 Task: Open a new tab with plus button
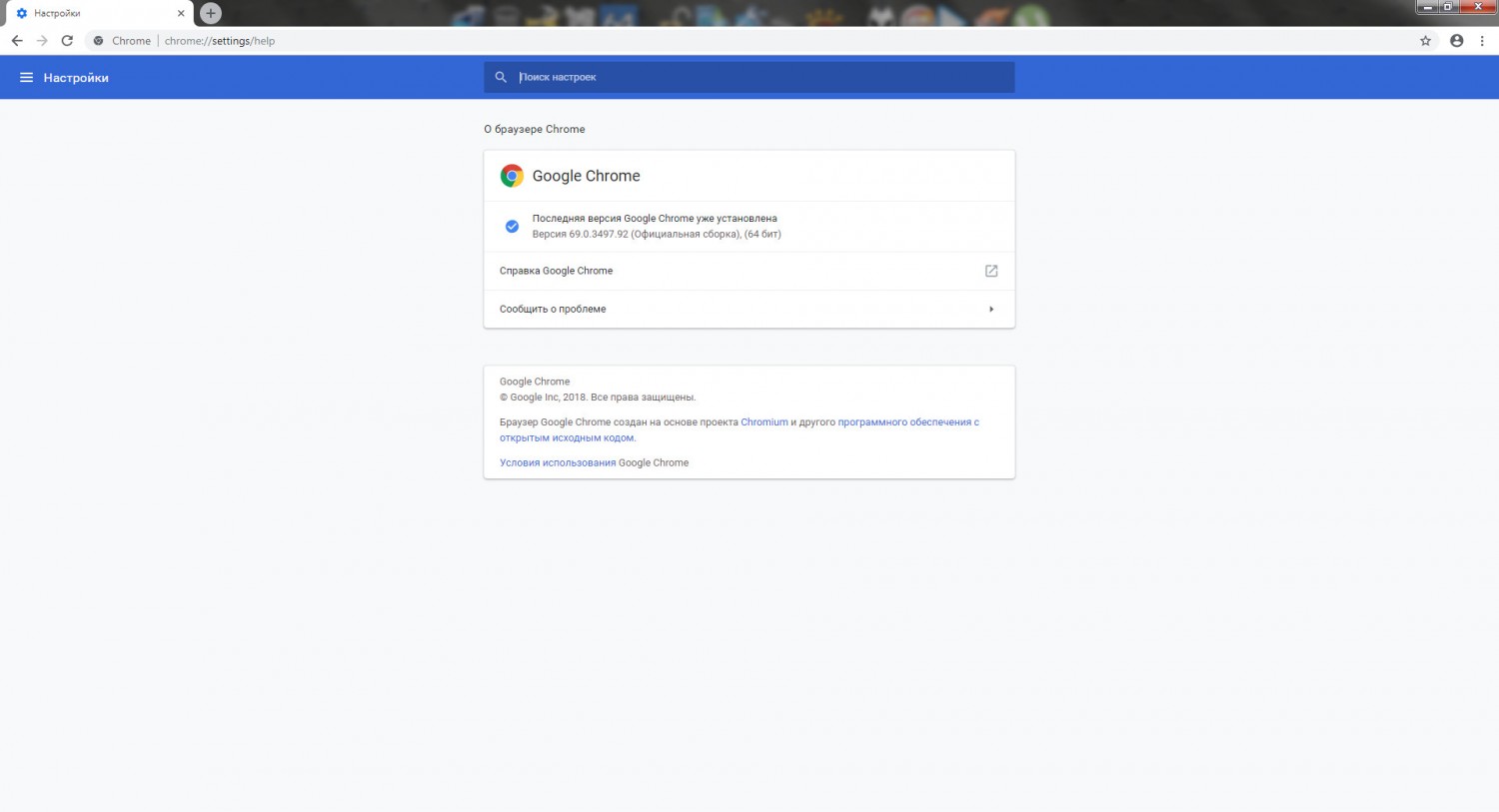pyautogui.click(x=210, y=13)
